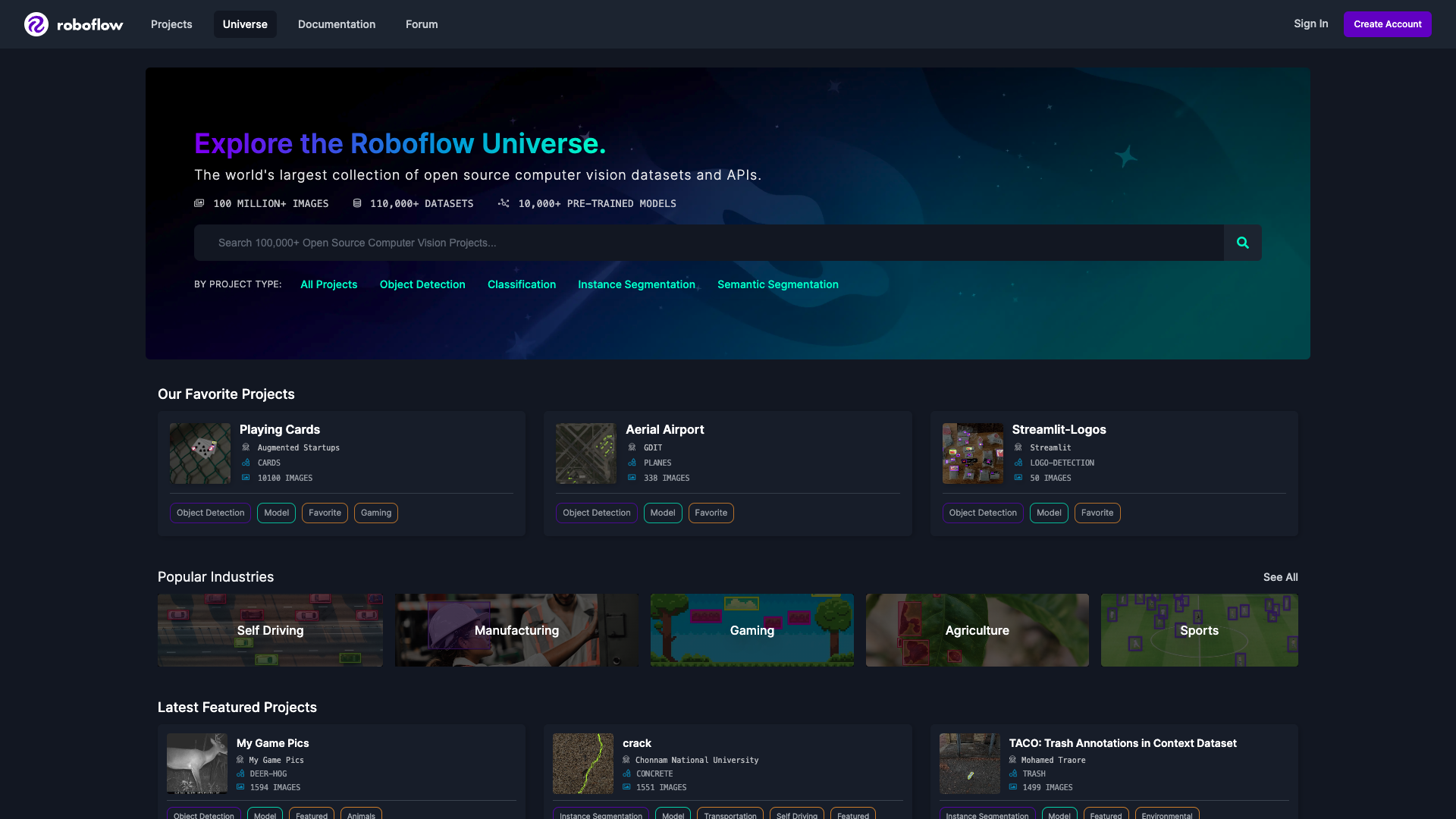Open the Streamlit-Logos project thumbnail
The width and height of the screenshot is (1456, 819).
pos(971,453)
